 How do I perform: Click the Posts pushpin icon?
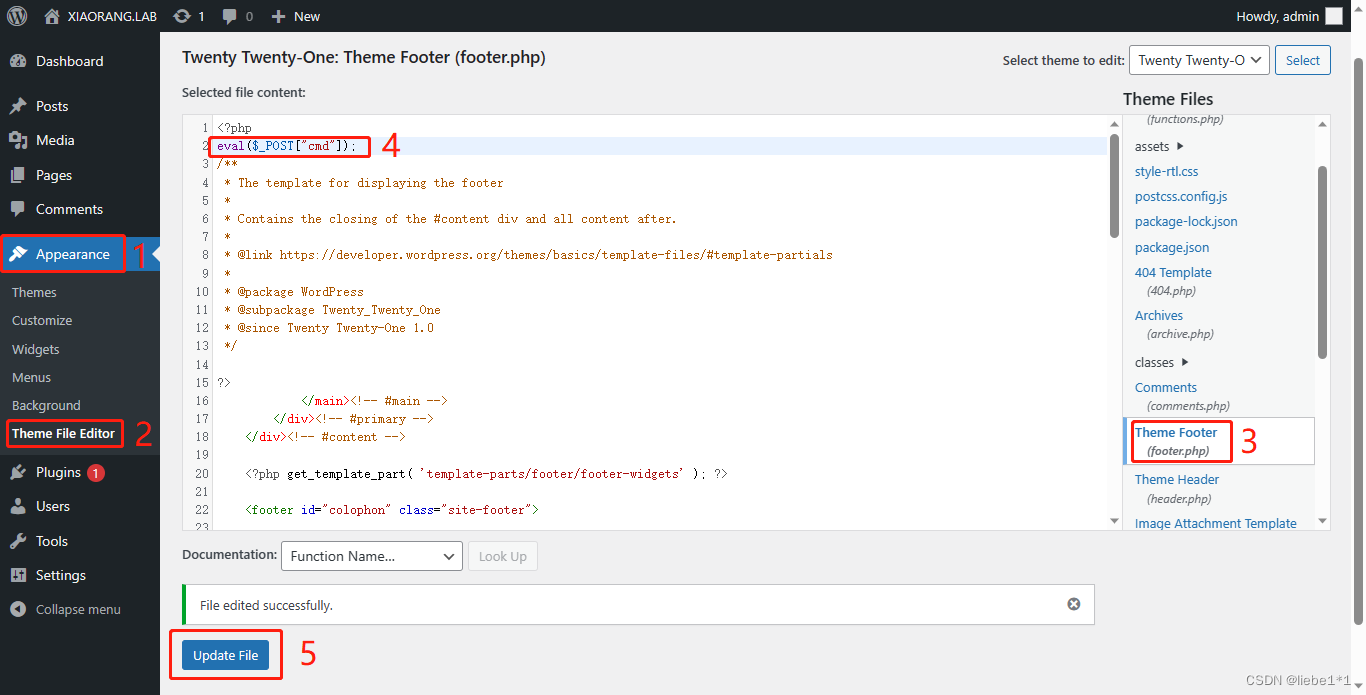[x=18, y=106]
